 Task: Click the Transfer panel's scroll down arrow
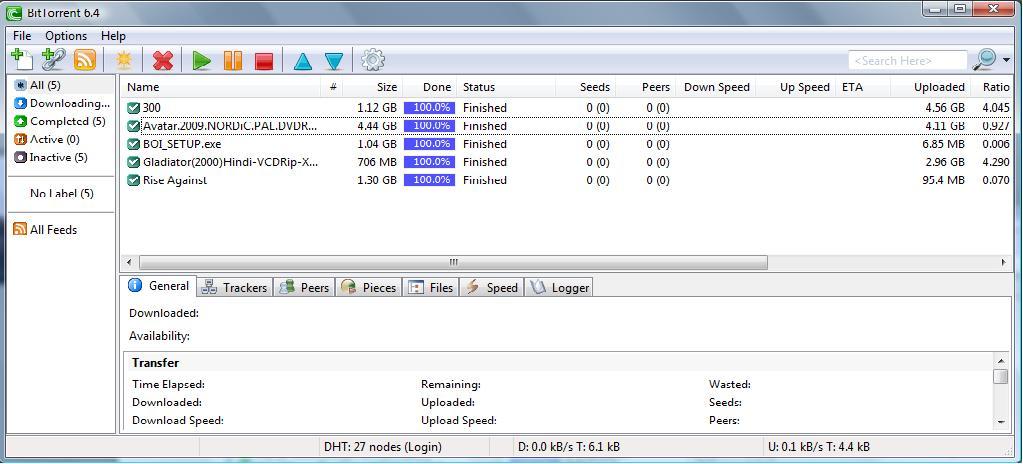pyautogui.click(x=1001, y=423)
